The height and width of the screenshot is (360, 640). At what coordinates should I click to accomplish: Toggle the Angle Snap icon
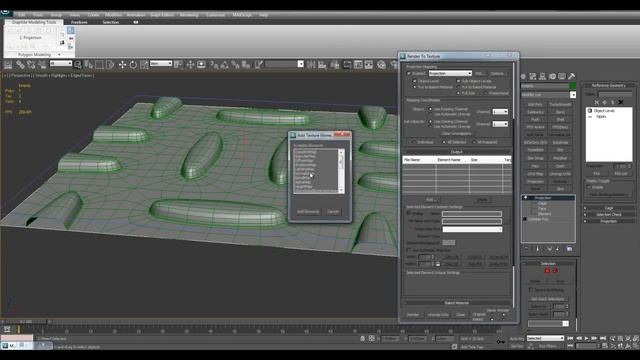[224, 64]
